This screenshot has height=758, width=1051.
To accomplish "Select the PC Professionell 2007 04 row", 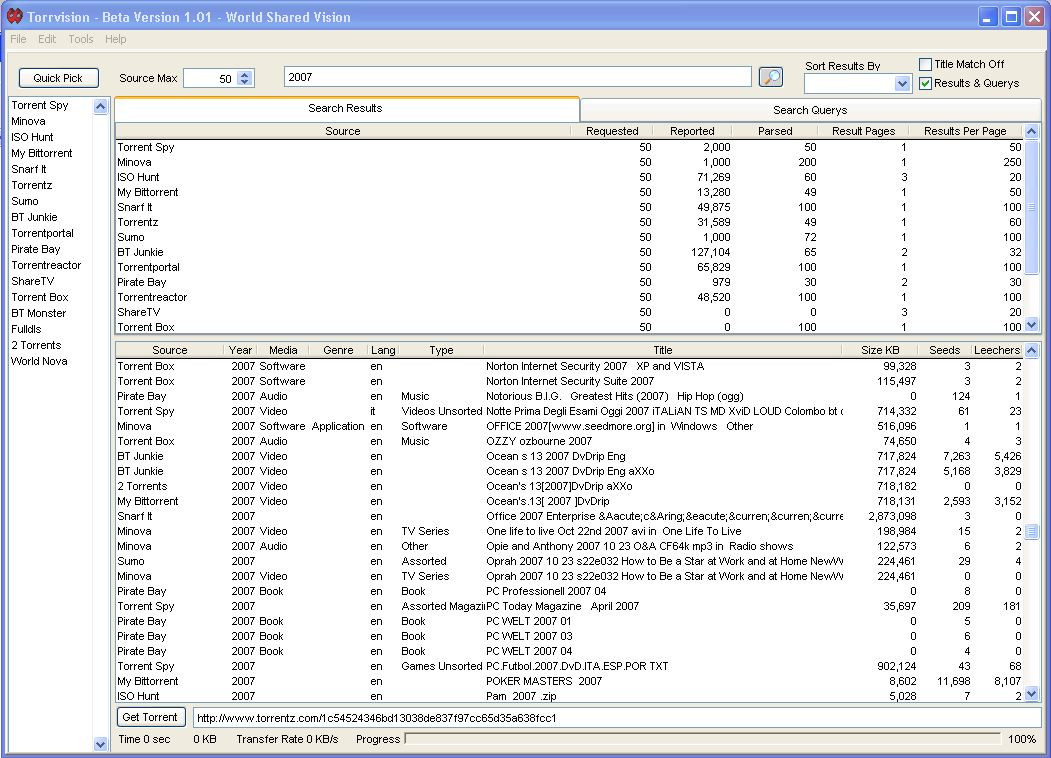I will coord(570,591).
